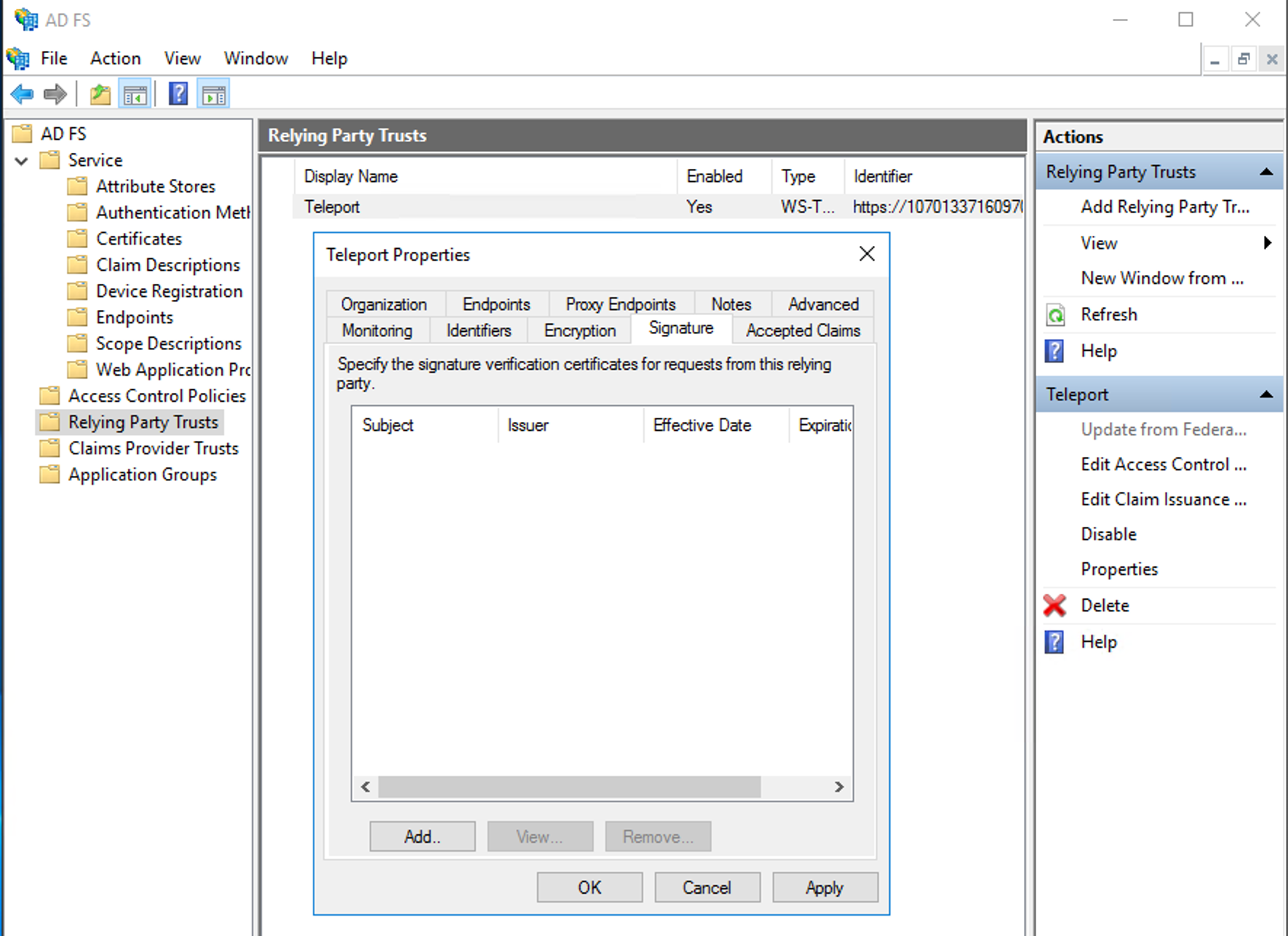
Task: Click the red X Delete action
Action: [x=1054, y=606]
